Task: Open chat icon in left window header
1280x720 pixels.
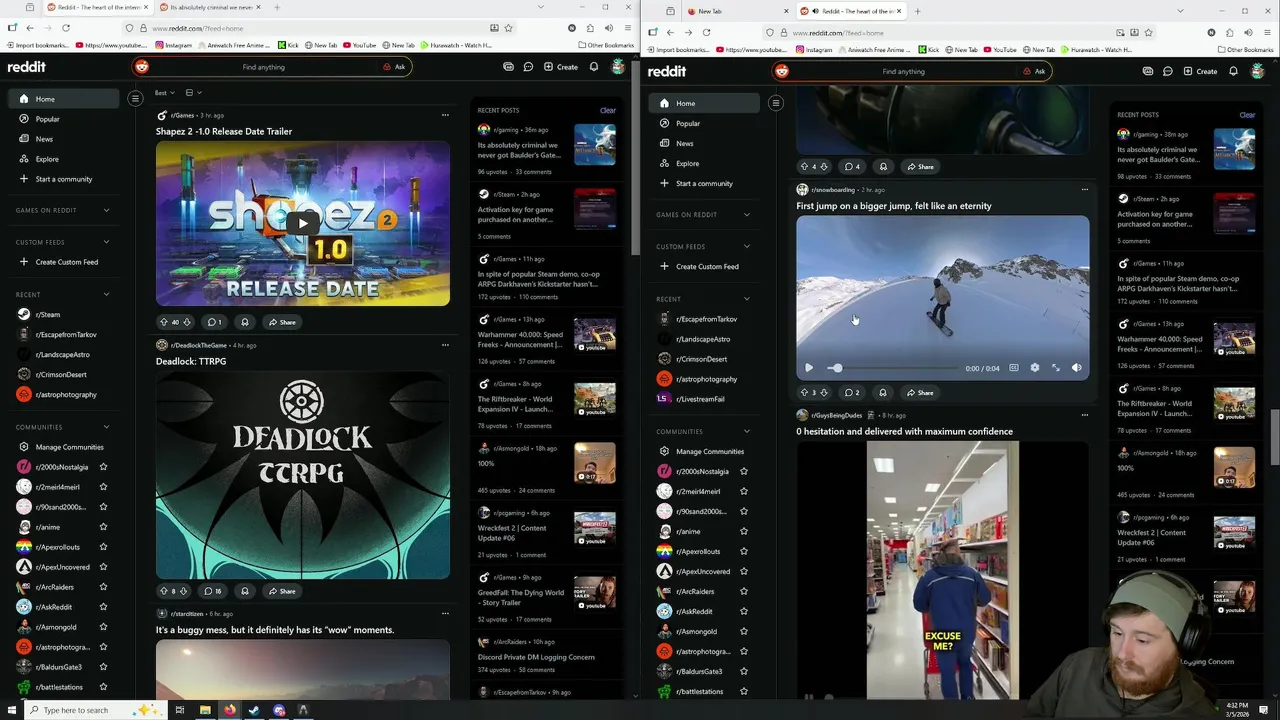Action: point(528,67)
